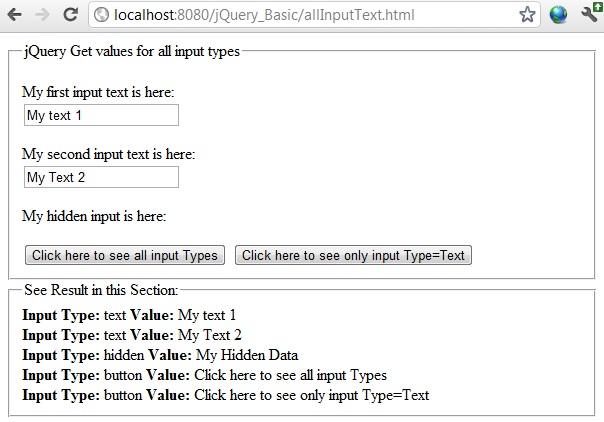604x422 pixels.
Task: Click the browser back arrow
Action: 15,16
